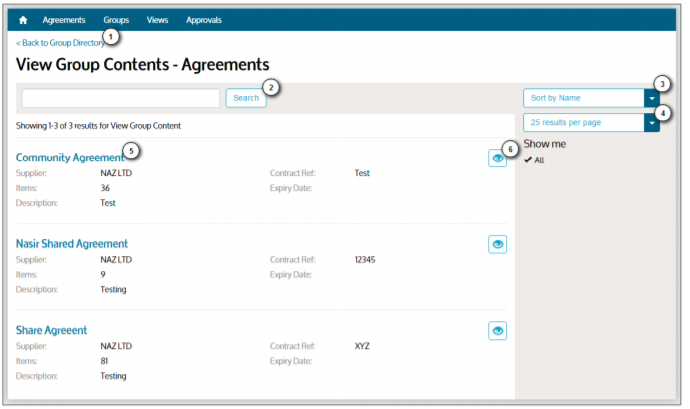Viewport: 690px width, 409px height.
Task: Open the Share Agreeent title link
Action: click(52, 330)
